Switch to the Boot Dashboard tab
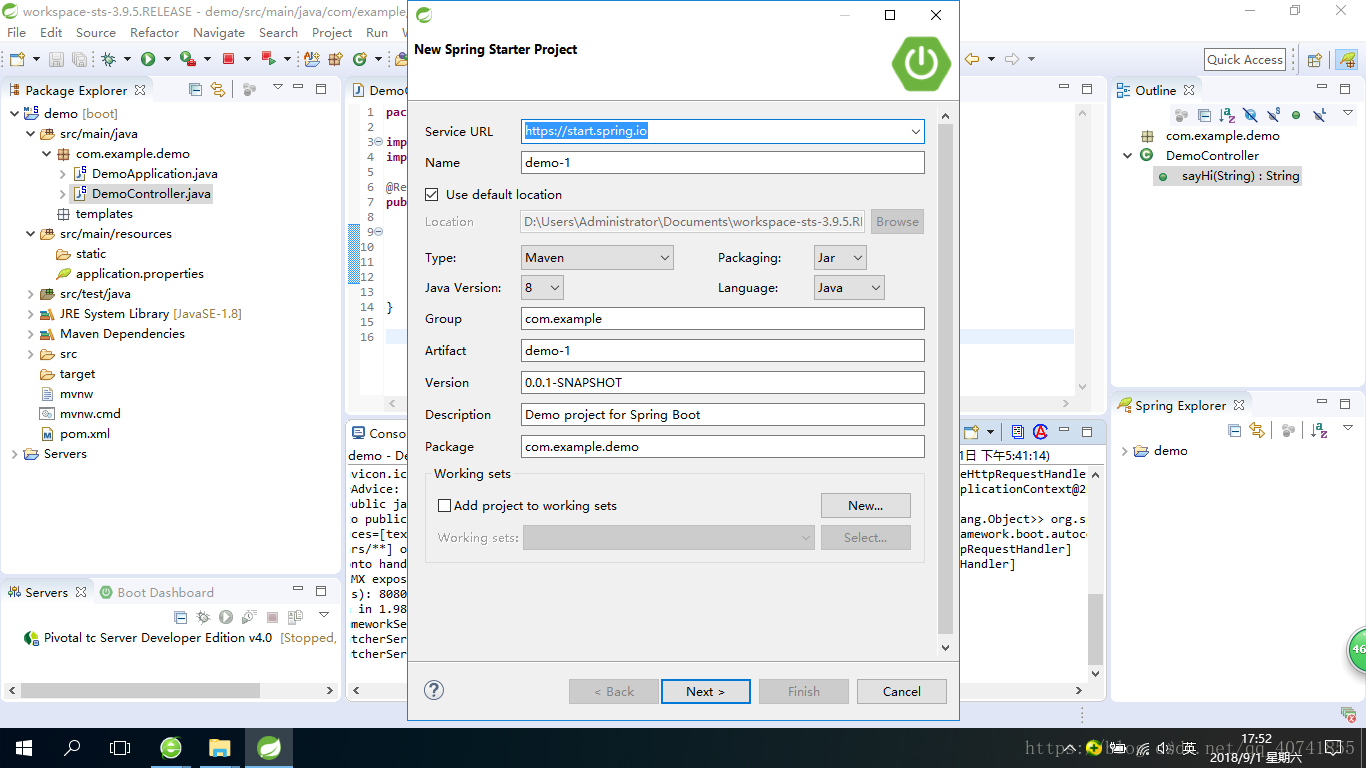 pyautogui.click(x=156, y=592)
